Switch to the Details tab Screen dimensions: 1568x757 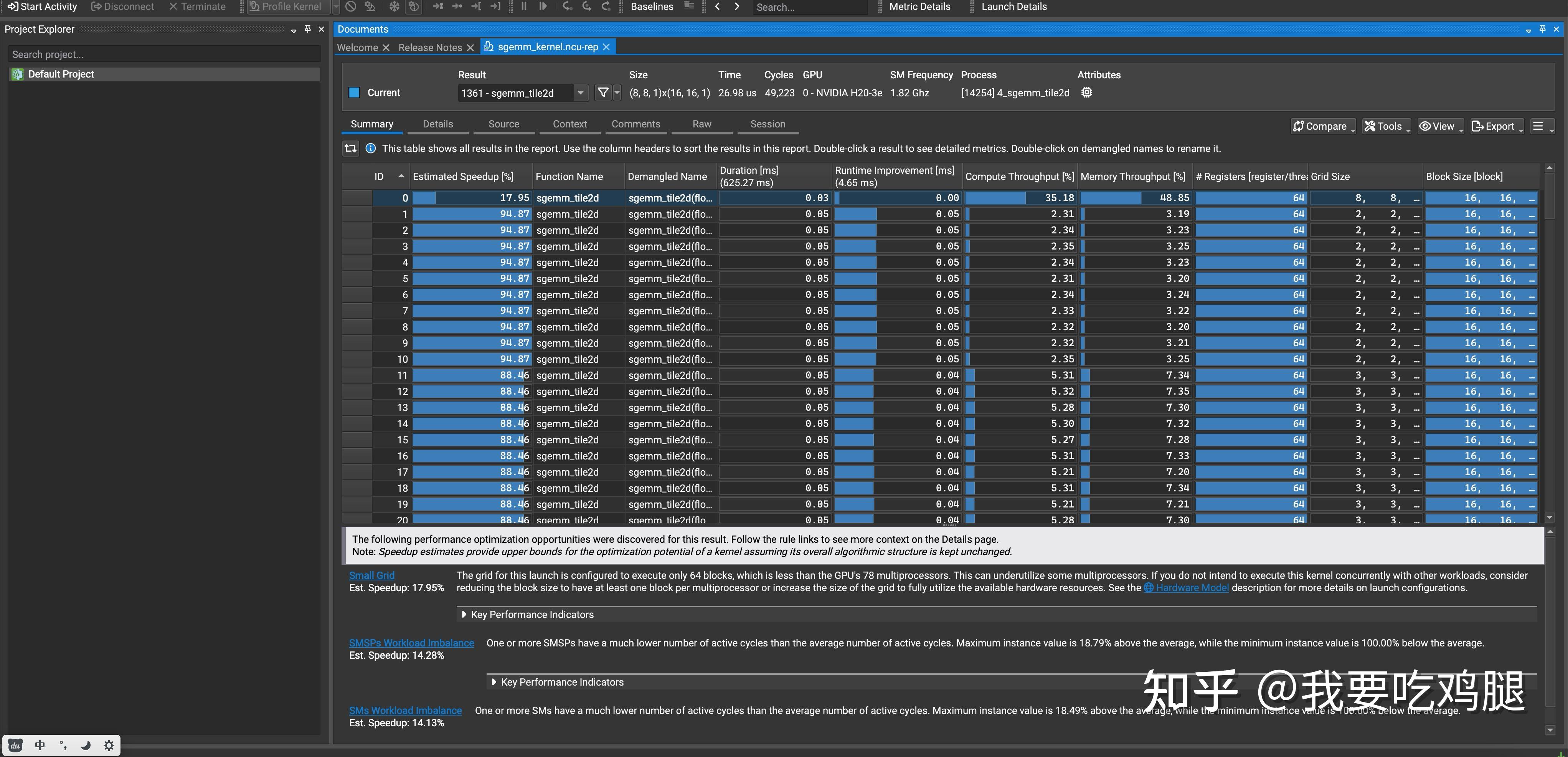pos(437,124)
